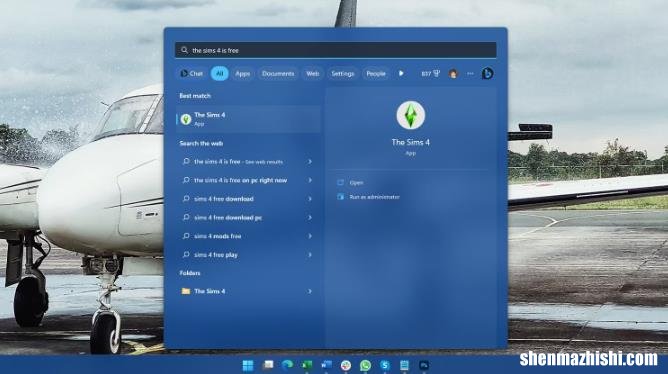This screenshot has width=668, height=374.
Task: Open Word from the taskbar
Action: pyautogui.click(x=326, y=365)
